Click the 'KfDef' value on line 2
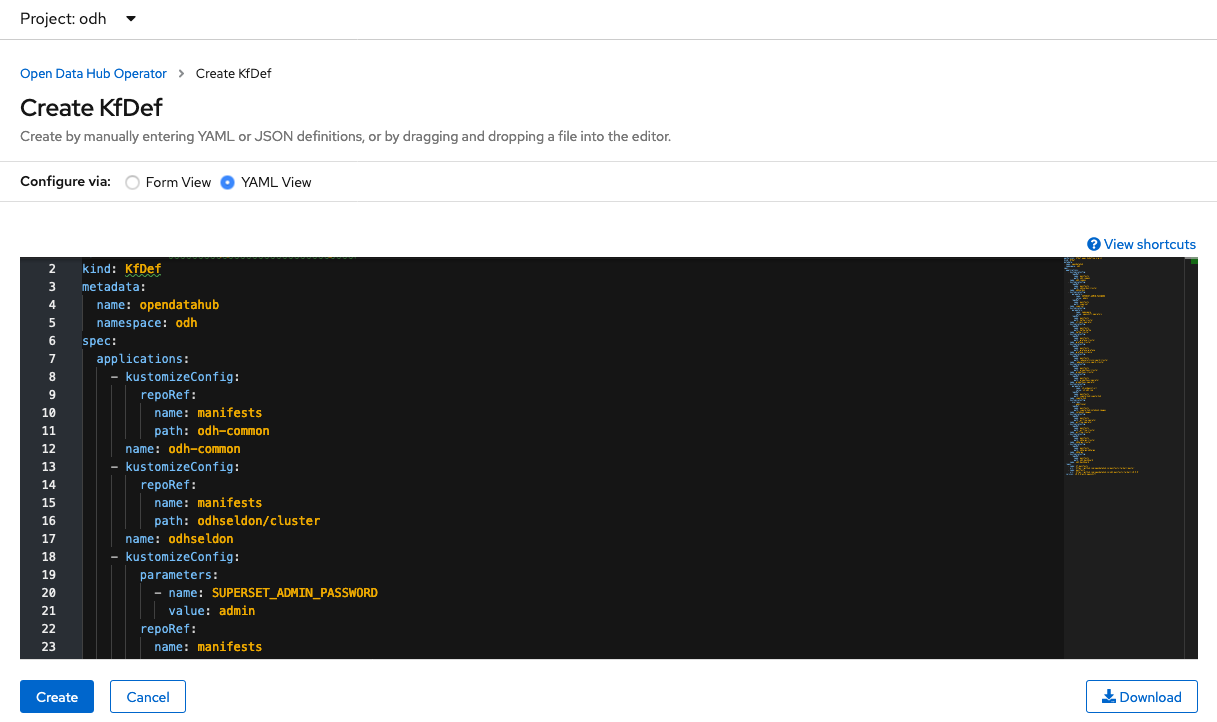The height and width of the screenshot is (722, 1217). pyautogui.click(x=143, y=269)
